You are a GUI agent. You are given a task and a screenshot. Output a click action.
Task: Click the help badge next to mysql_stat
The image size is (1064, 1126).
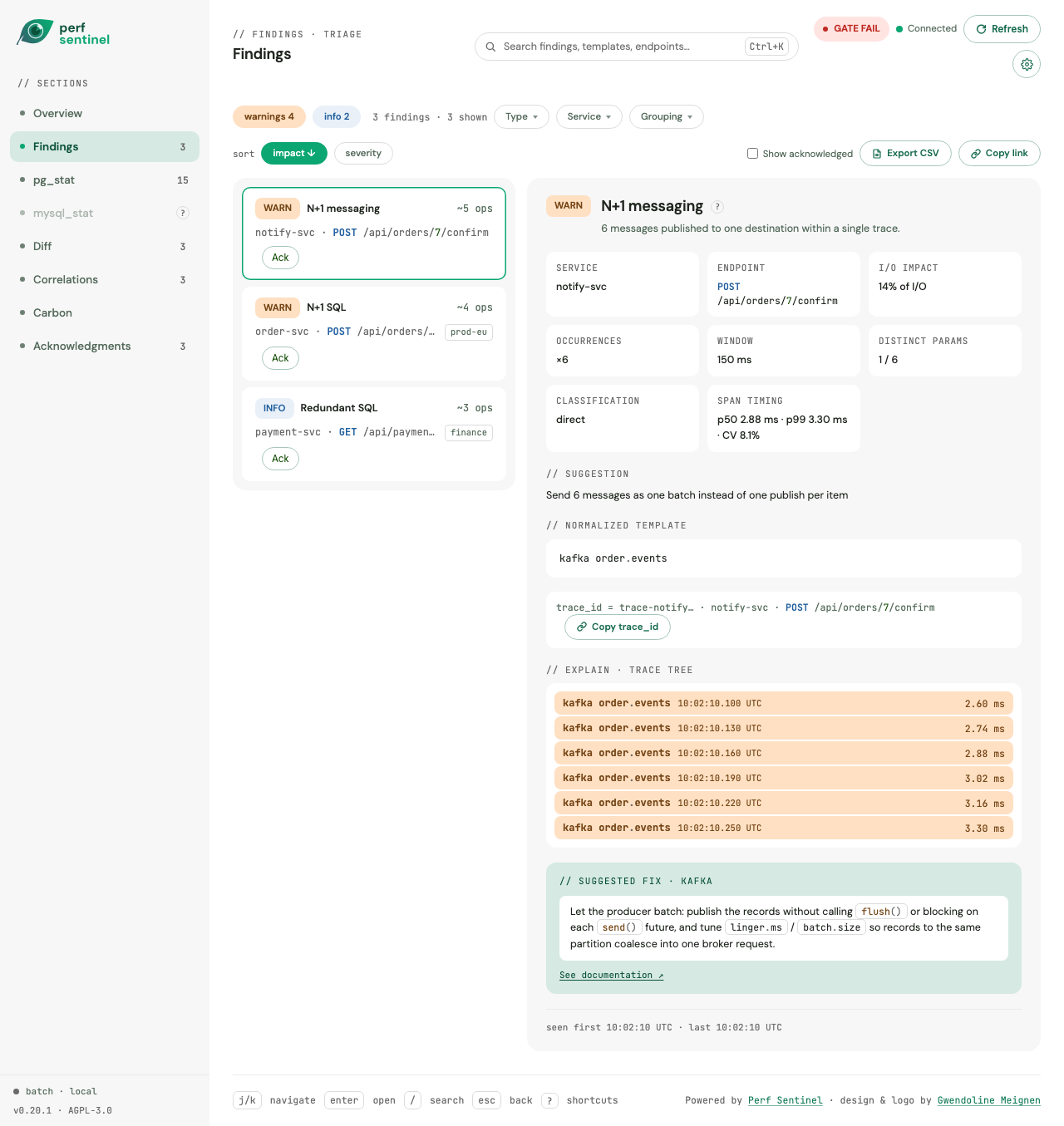(x=183, y=213)
